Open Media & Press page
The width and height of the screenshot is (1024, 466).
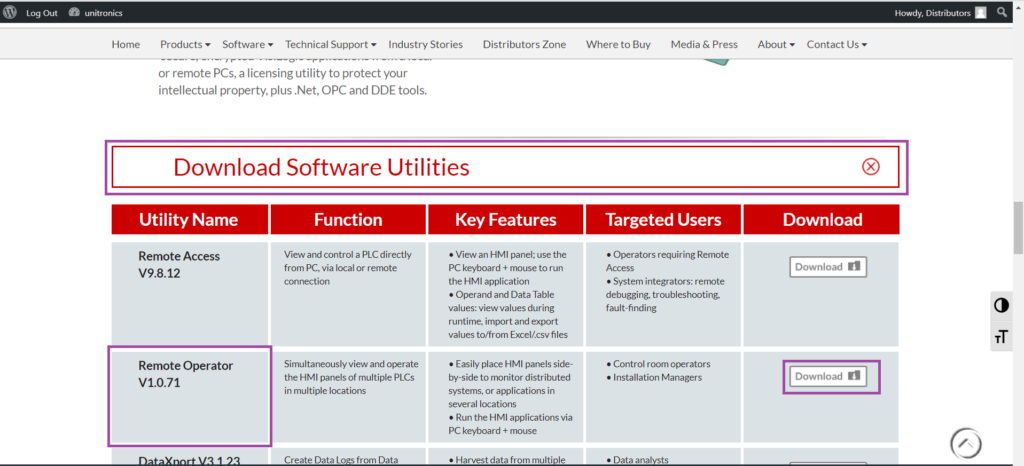pyautogui.click(x=704, y=44)
